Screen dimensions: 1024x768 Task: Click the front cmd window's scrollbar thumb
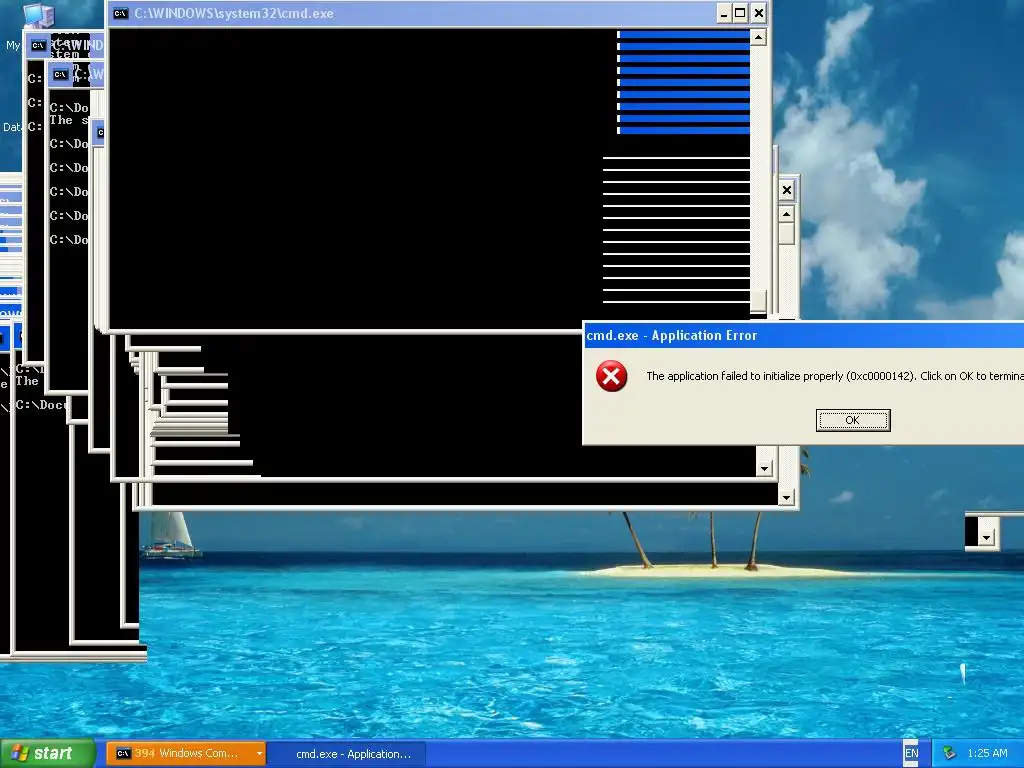pos(758,300)
